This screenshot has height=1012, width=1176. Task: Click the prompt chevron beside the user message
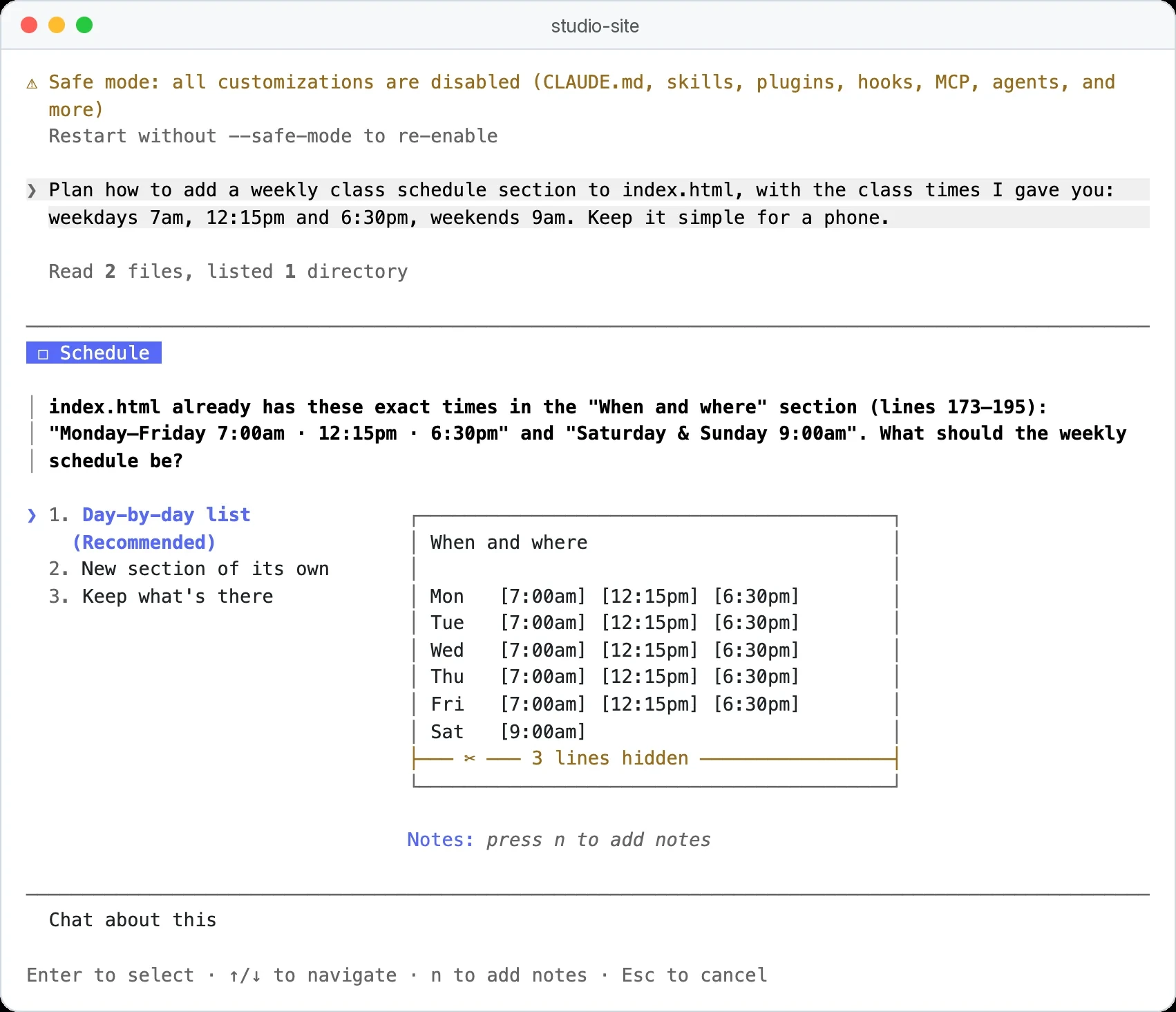(x=32, y=190)
